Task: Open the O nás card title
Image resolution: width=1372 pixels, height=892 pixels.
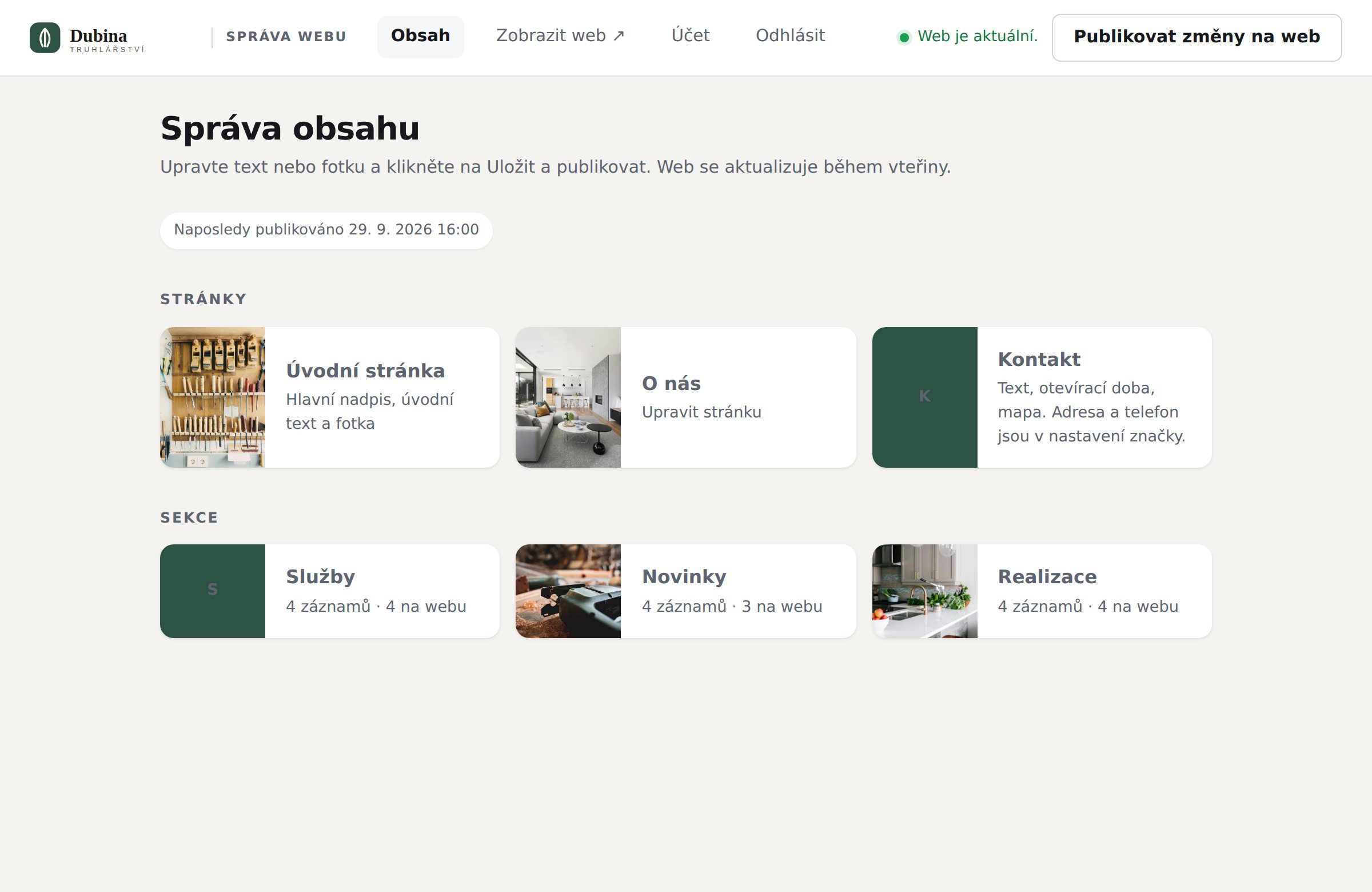Action: pos(671,384)
